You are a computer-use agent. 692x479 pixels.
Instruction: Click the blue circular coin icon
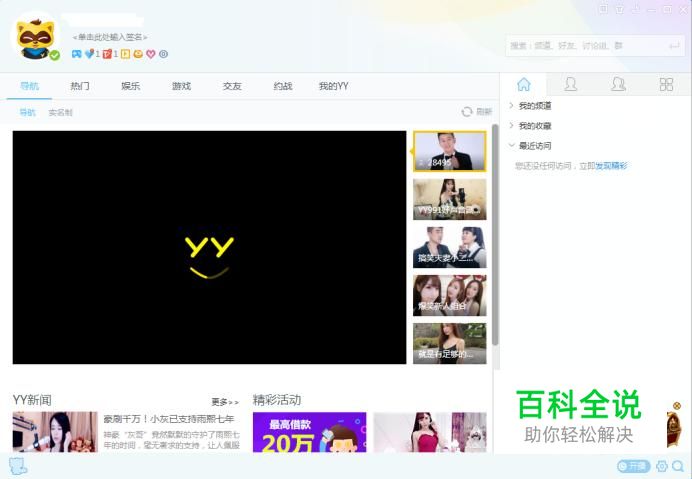pos(163,54)
